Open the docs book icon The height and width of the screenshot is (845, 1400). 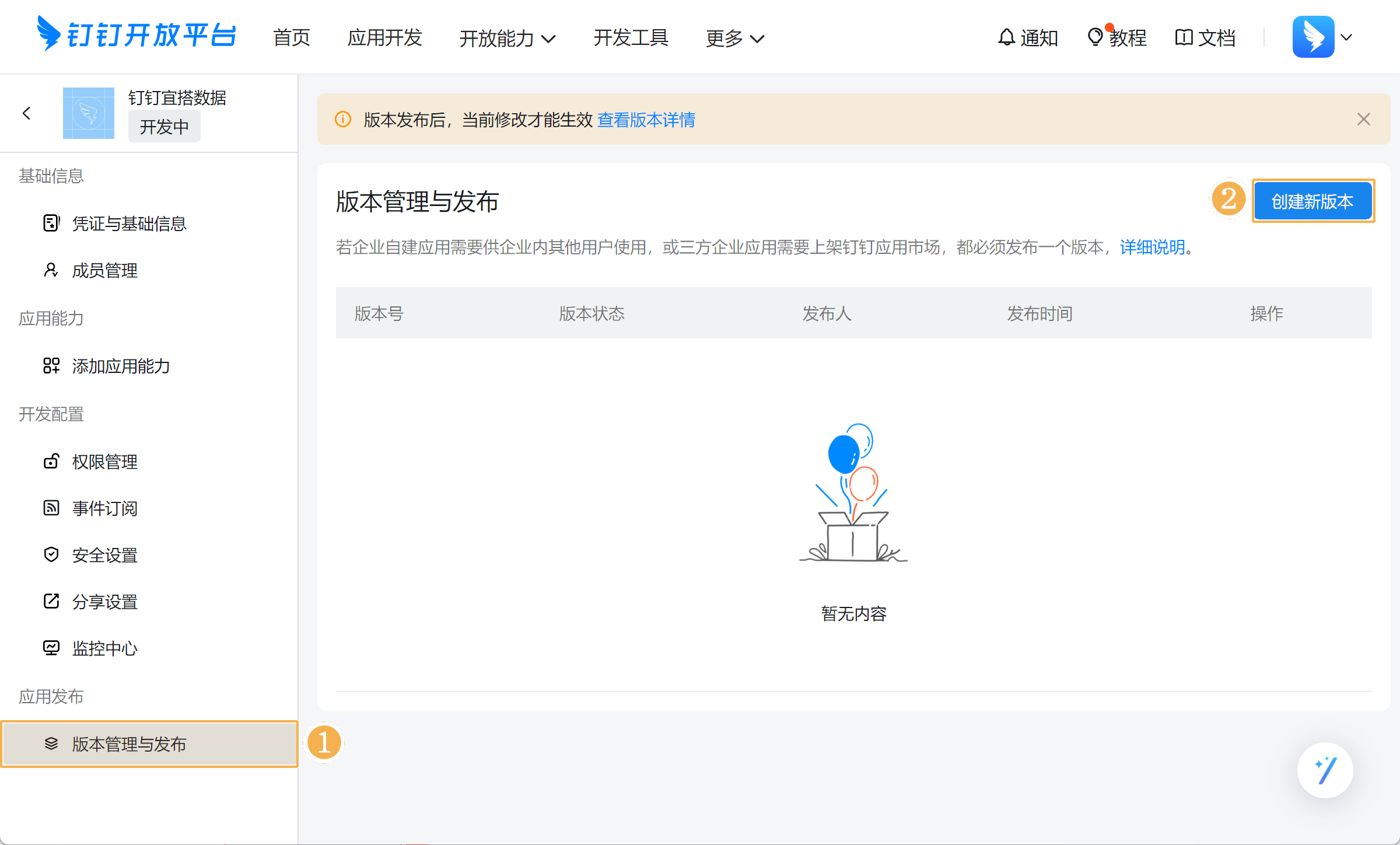tap(1184, 37)
